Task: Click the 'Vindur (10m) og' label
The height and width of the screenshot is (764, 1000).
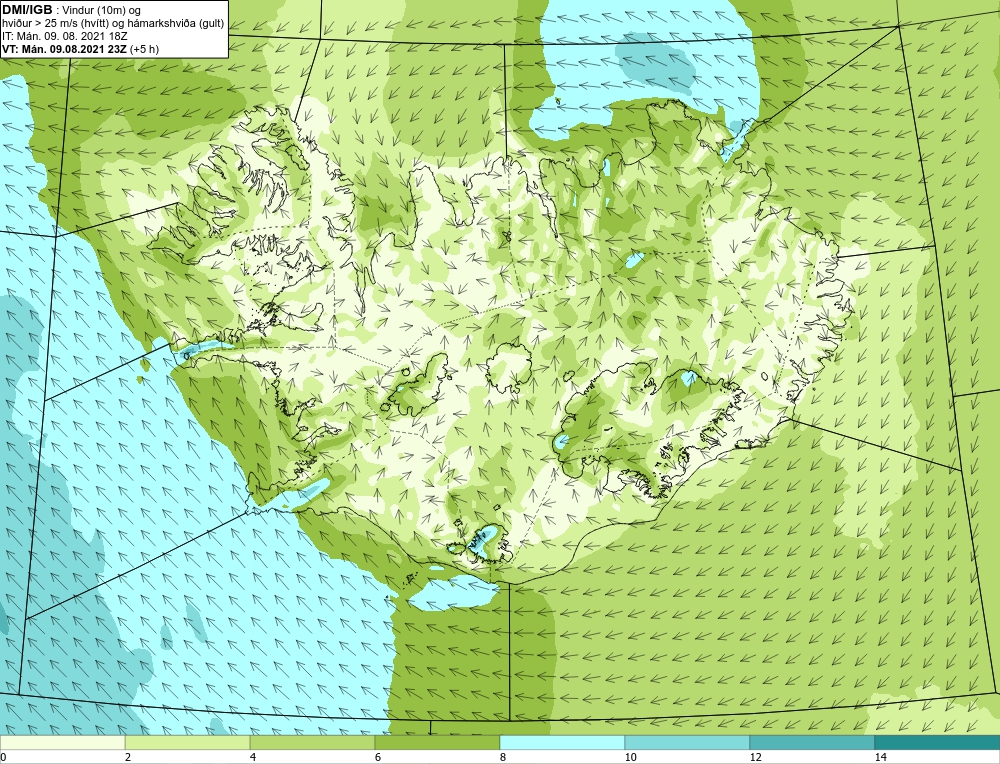Action: (x=101, y=11)
